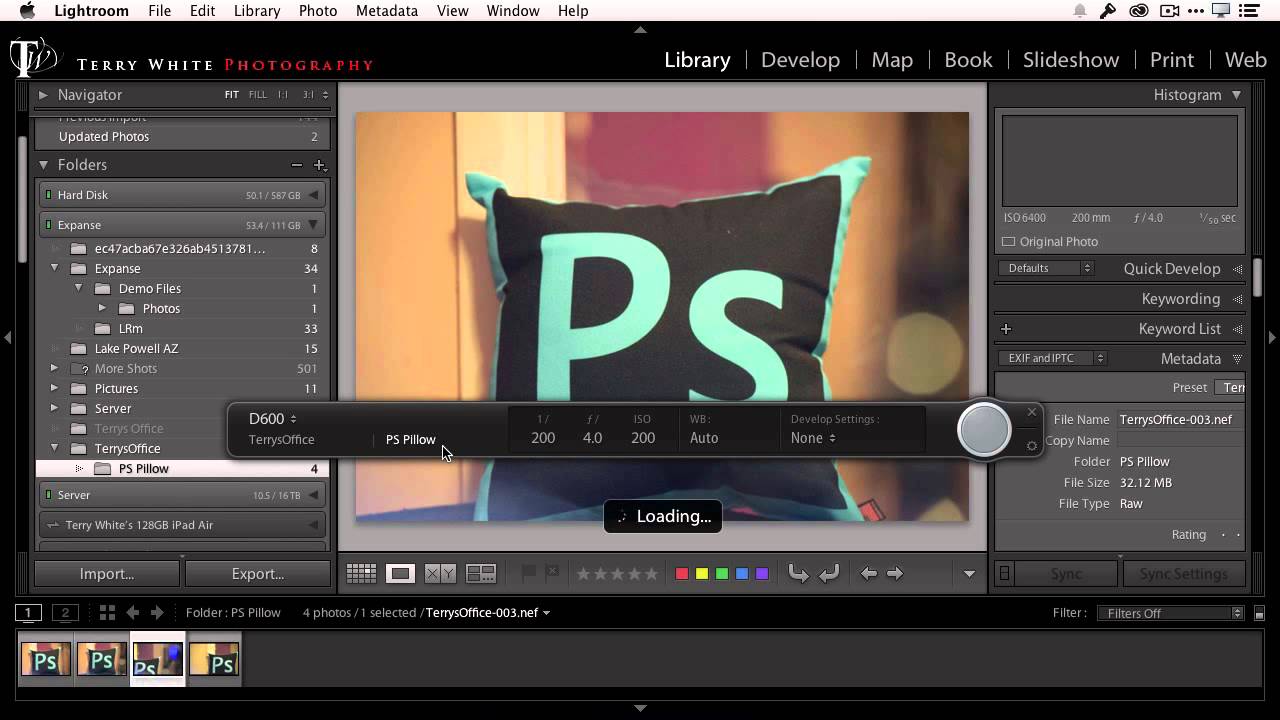Viewport: 1280px width, 720px height.
Task: Flag photo as pick
Action: coord(529,573)
